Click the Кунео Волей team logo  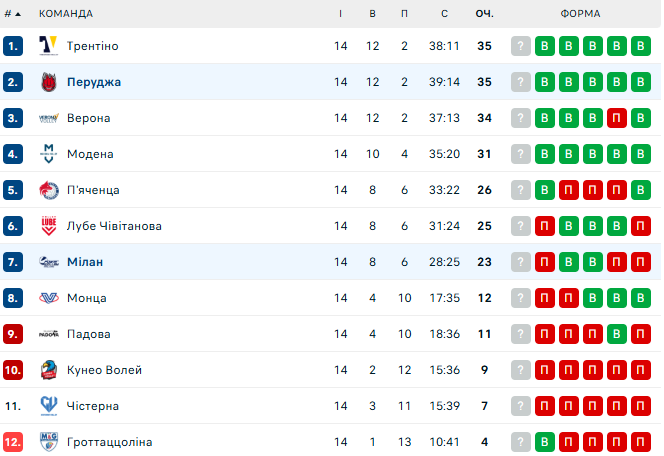tap(48, 370)
